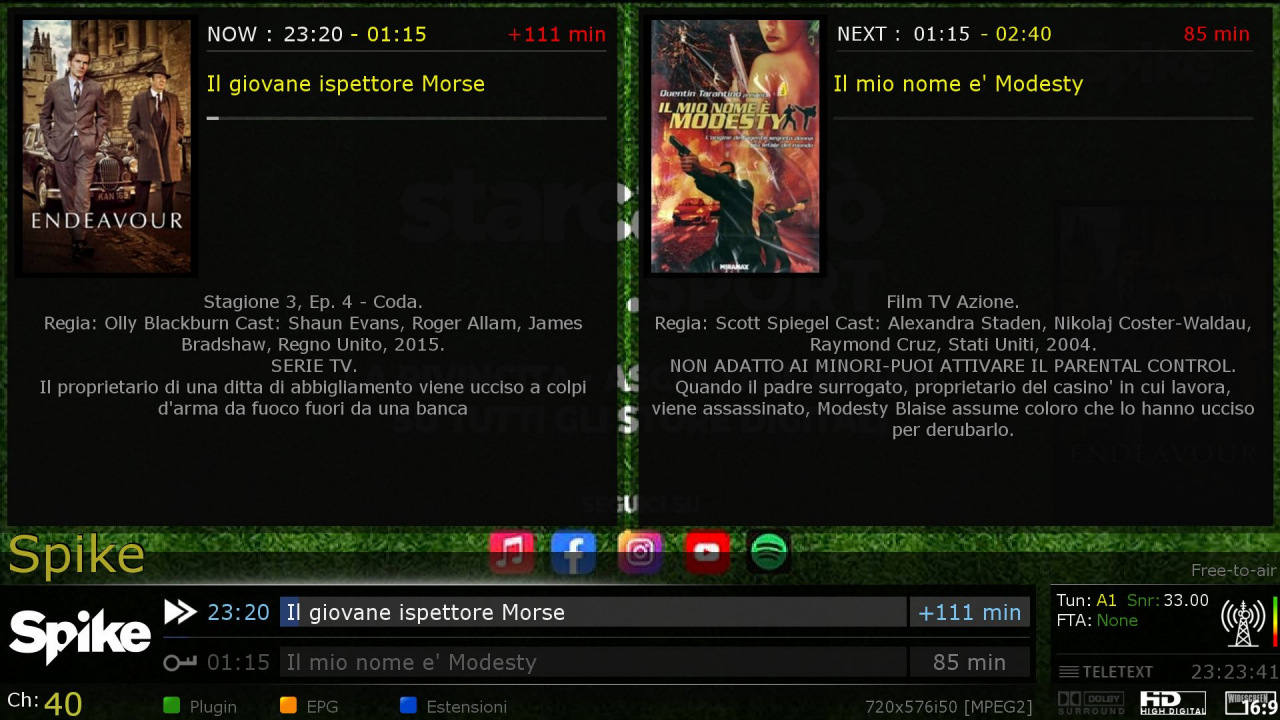Image resolution: width=1280 pixels, height=720 pixels.
Task: Click the Teletext lines icon
Action: [x=1069, y=672]
